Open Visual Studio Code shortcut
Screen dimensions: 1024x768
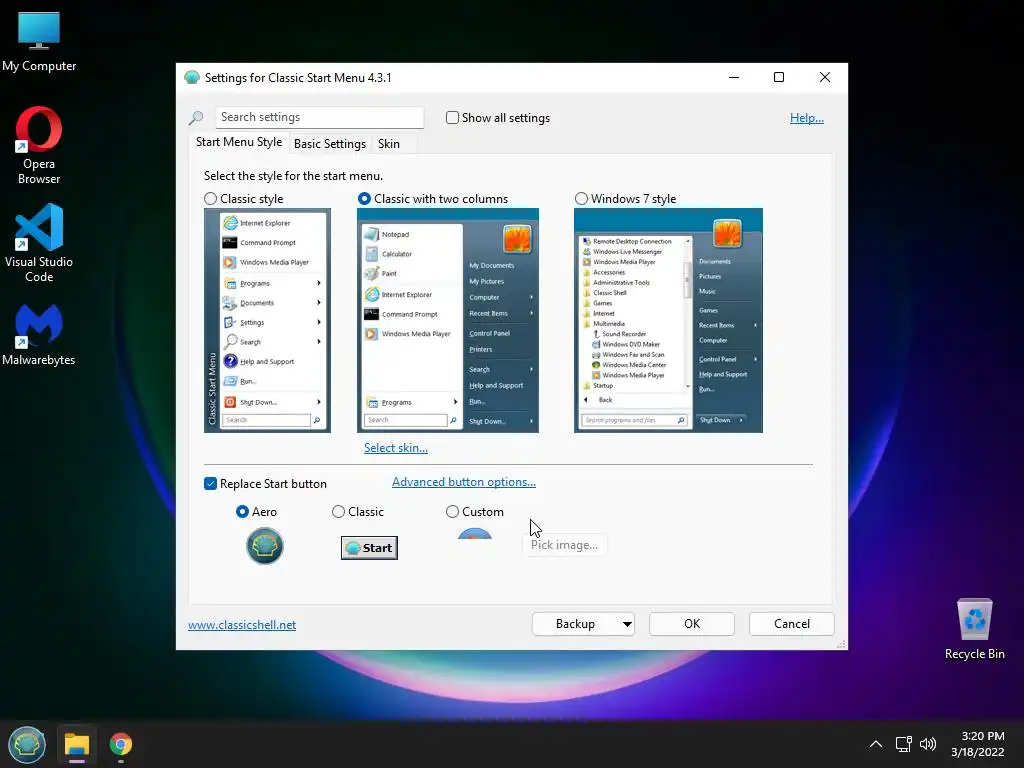coord(39,242)
